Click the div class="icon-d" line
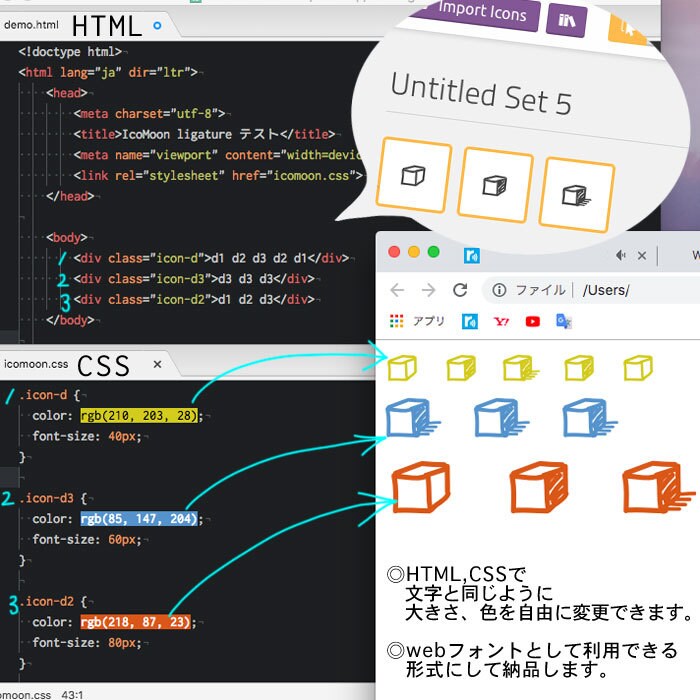The image size is (700, 700). click(x=211, y=258)
